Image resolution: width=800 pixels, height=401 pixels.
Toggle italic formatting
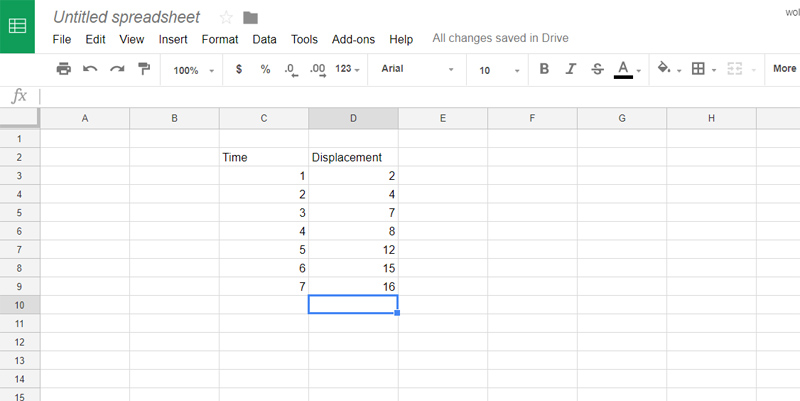[571, 69]
